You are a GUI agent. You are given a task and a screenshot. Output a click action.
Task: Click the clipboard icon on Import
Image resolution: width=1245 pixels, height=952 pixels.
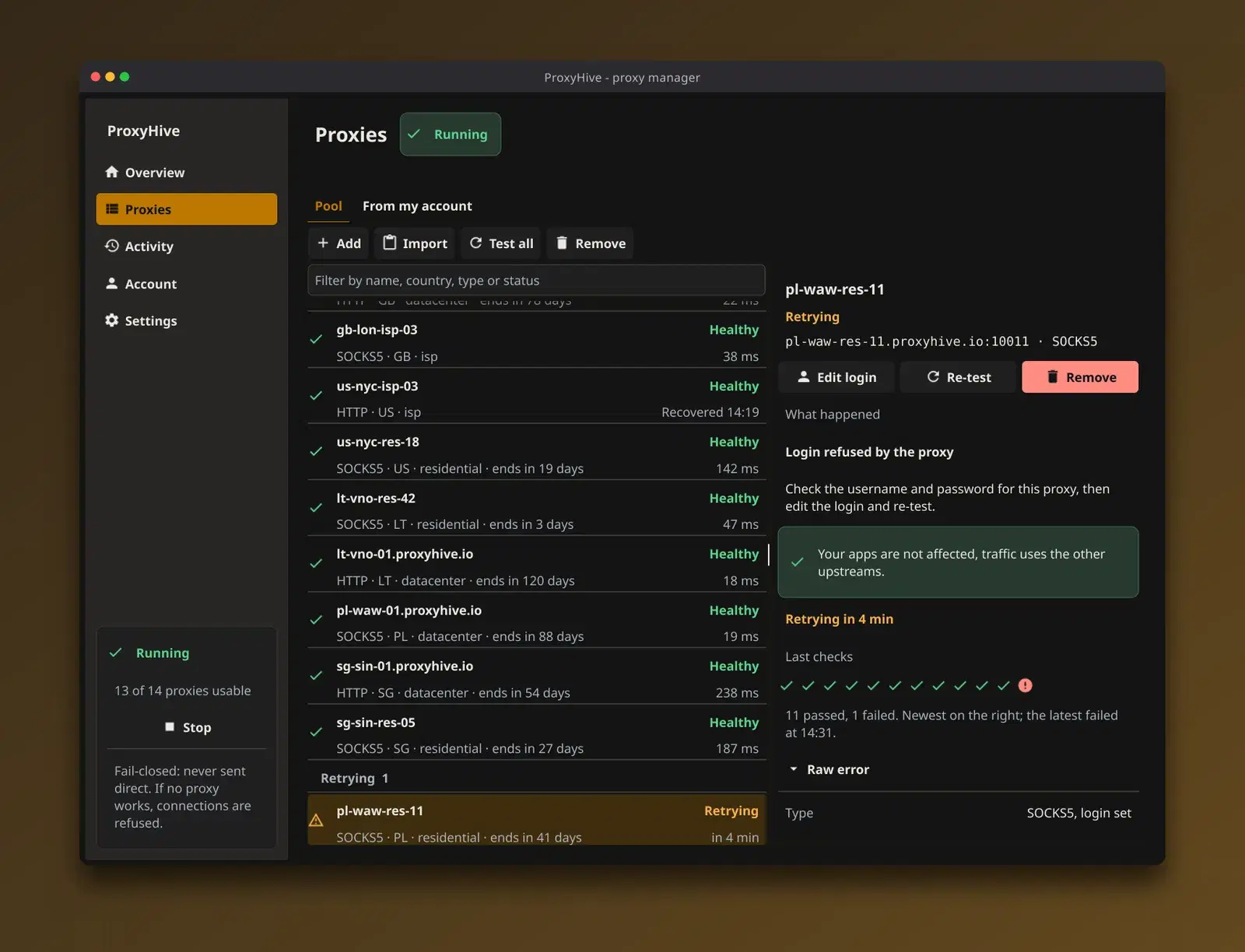[390, 243]
